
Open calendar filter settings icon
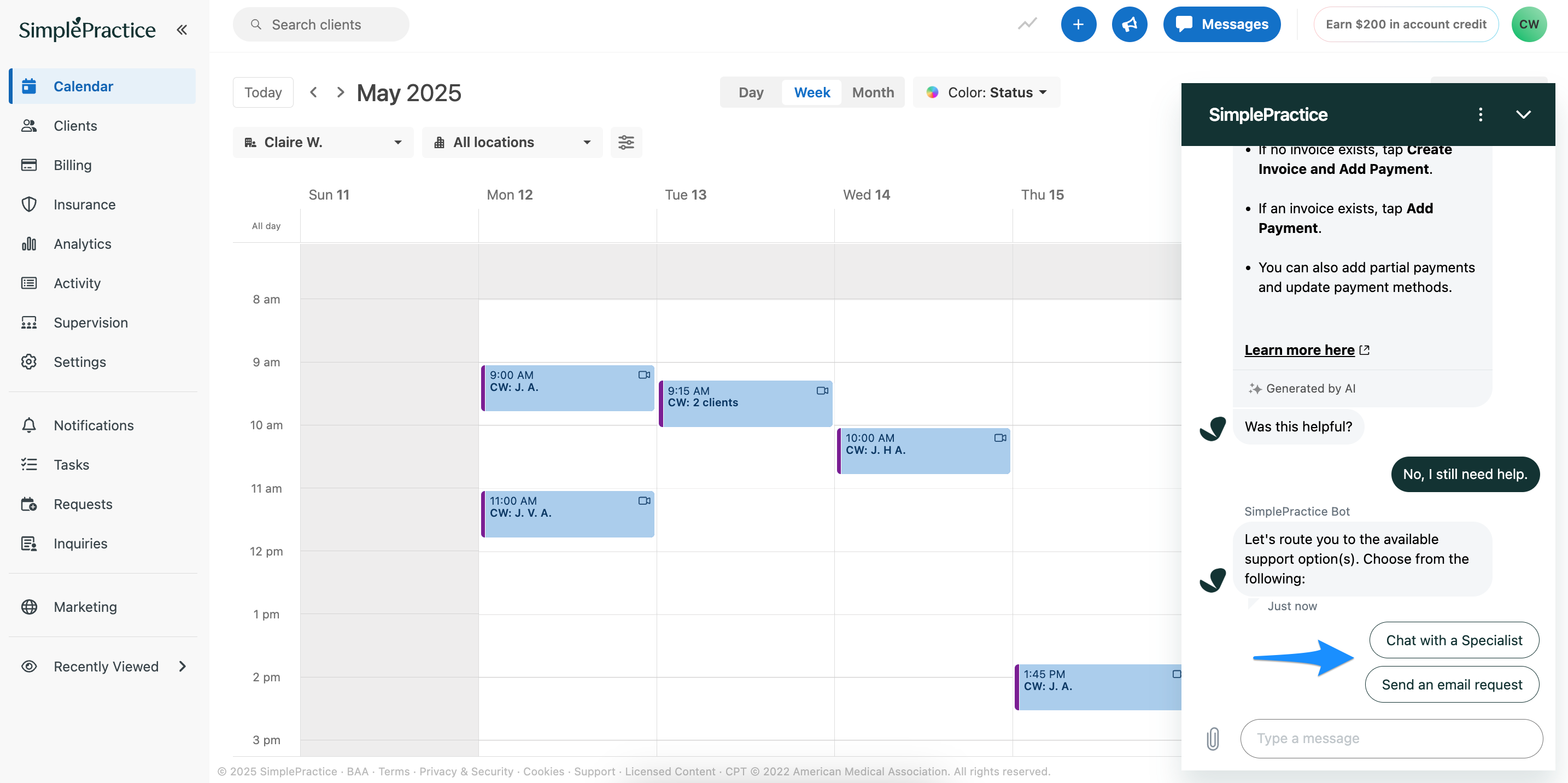[x=626, y=142]
